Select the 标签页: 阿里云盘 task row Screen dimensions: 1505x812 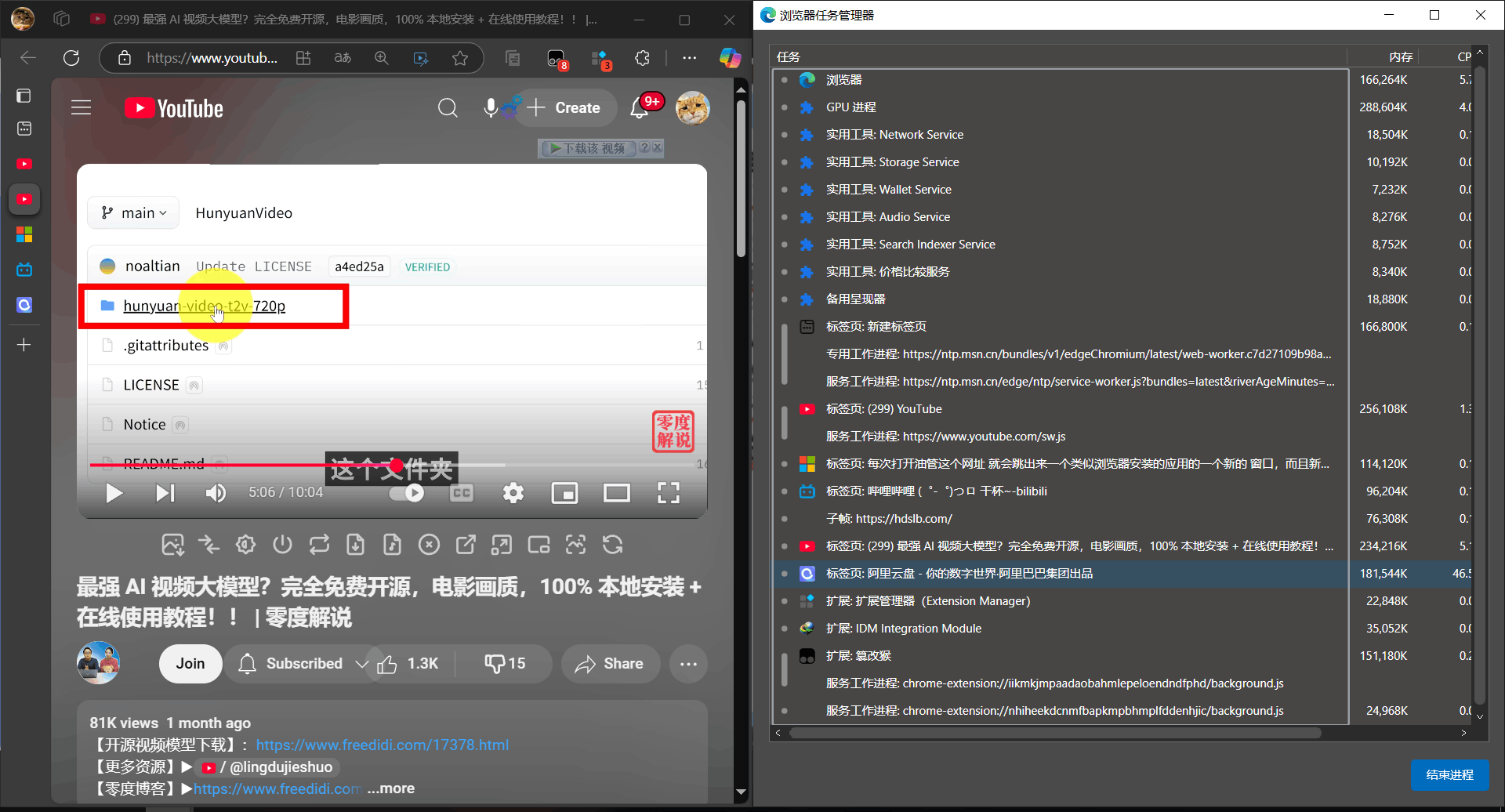point(1122,574)
